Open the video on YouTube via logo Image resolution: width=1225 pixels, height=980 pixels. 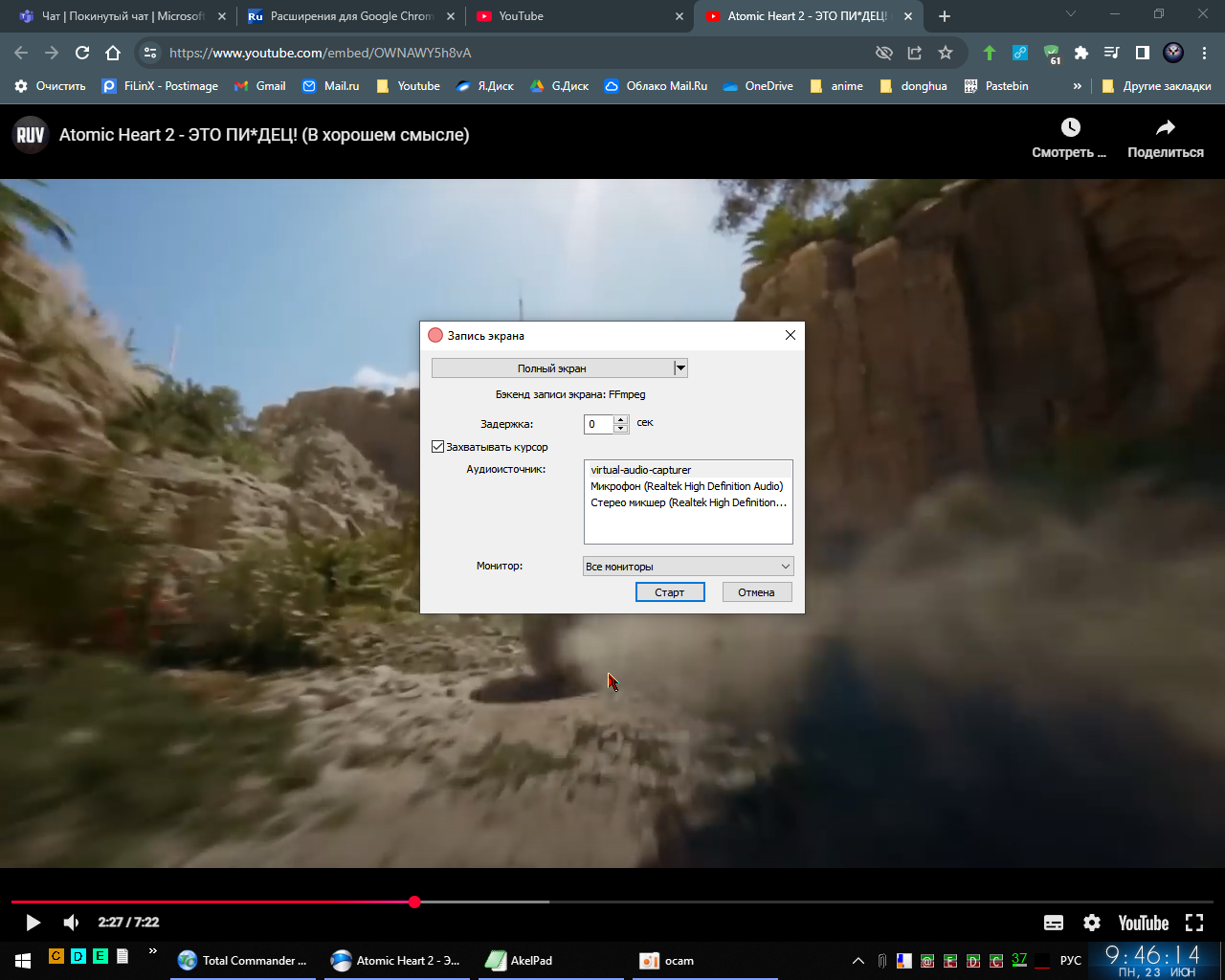(1144, 923)
